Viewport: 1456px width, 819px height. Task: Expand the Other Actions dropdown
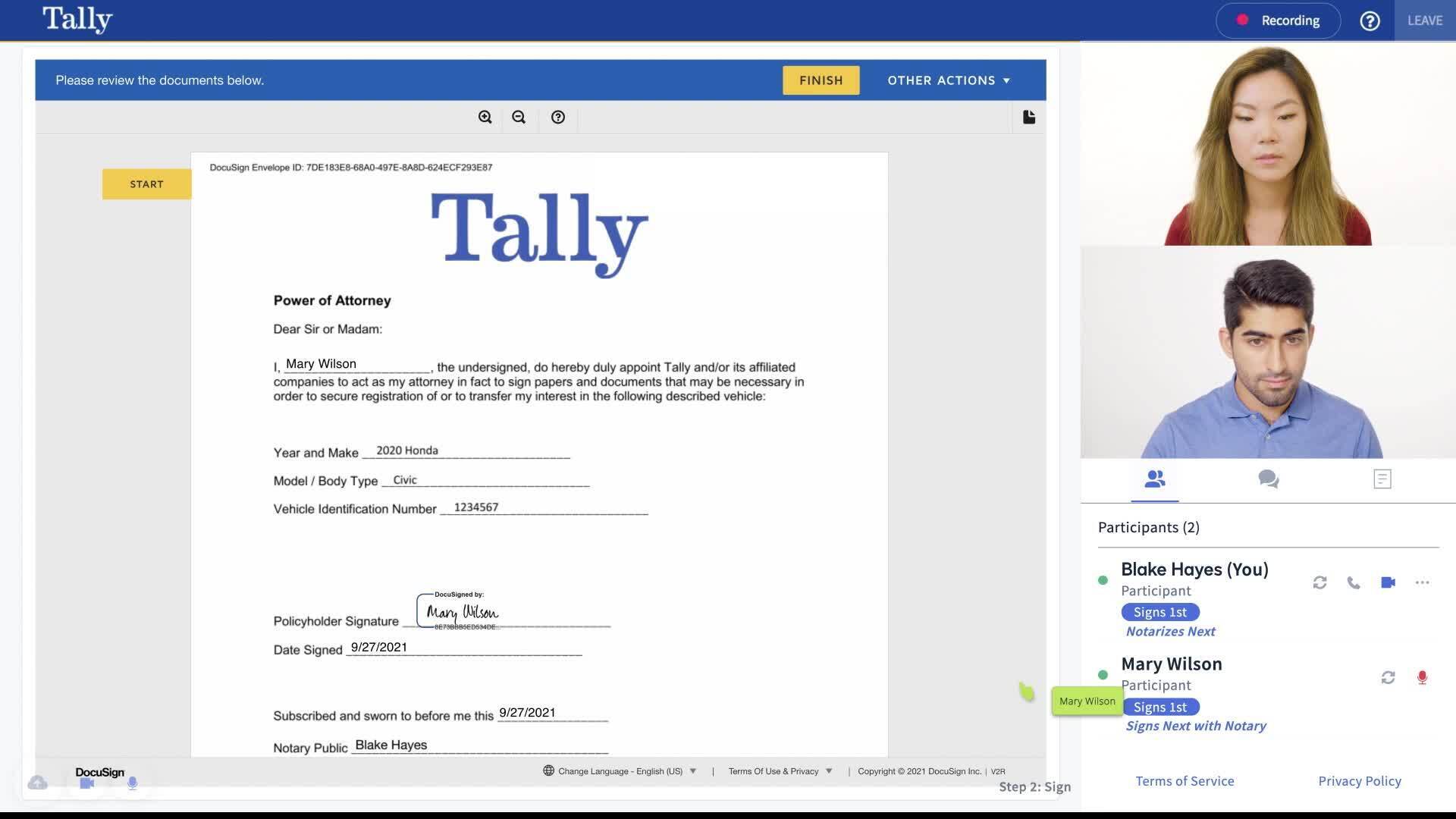point(949,80)
